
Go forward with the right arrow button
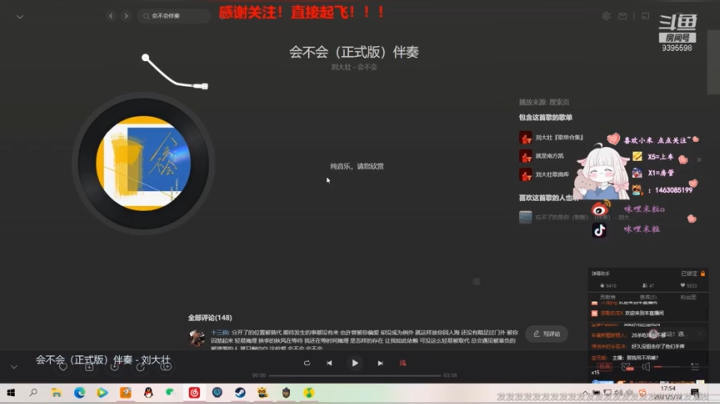(126, 16)
